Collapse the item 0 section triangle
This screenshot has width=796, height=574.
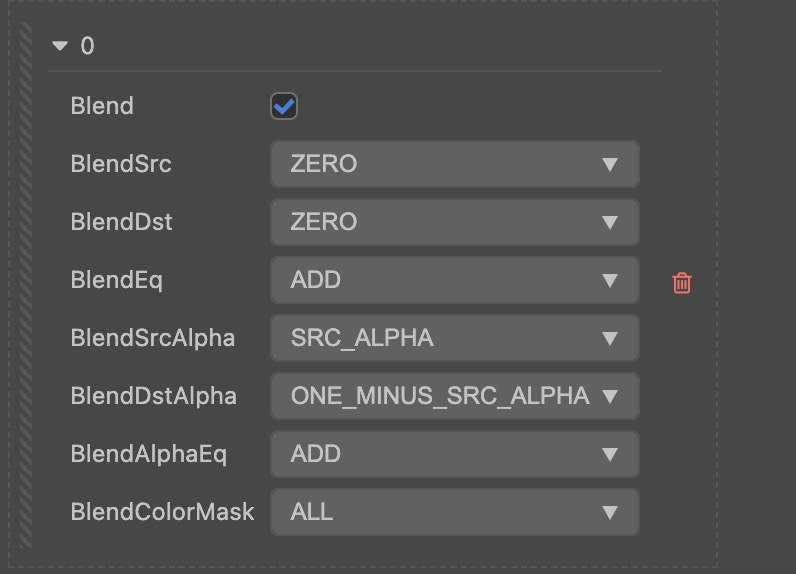pos(60,46)
